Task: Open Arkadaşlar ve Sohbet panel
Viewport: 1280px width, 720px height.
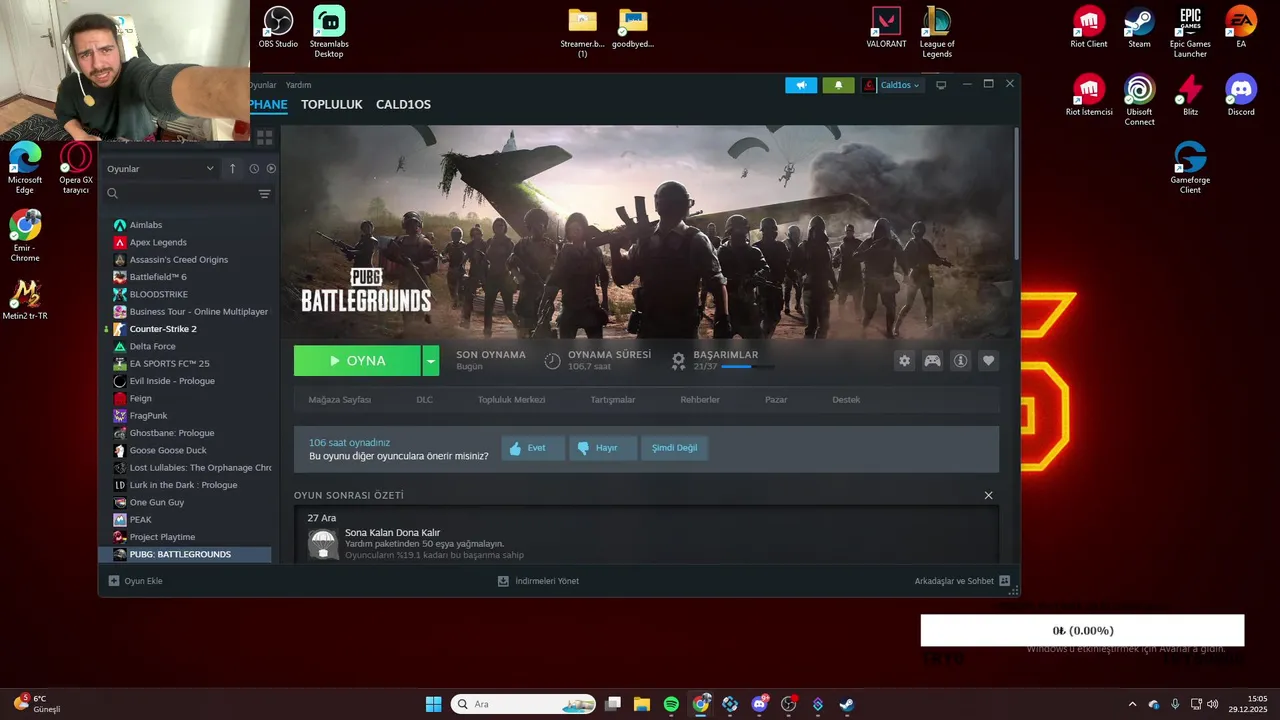Action: [x=962, y=581]
